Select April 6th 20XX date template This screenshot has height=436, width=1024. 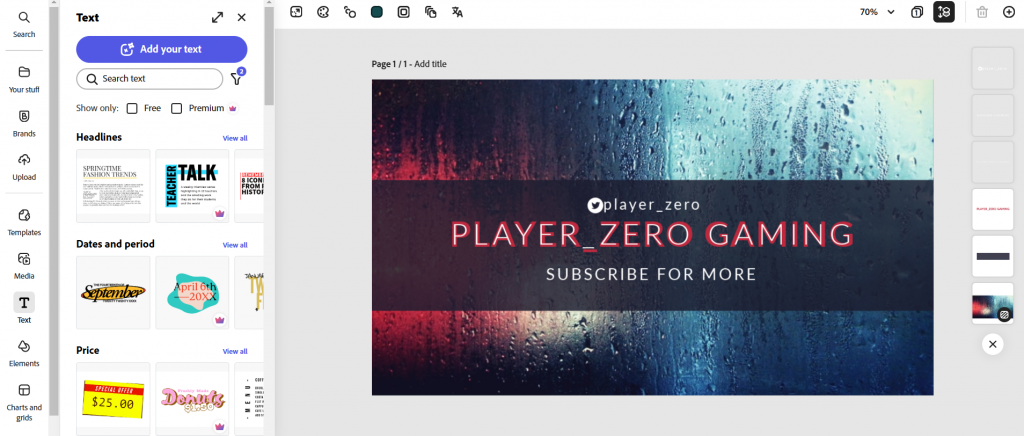(x=192, y=292)
